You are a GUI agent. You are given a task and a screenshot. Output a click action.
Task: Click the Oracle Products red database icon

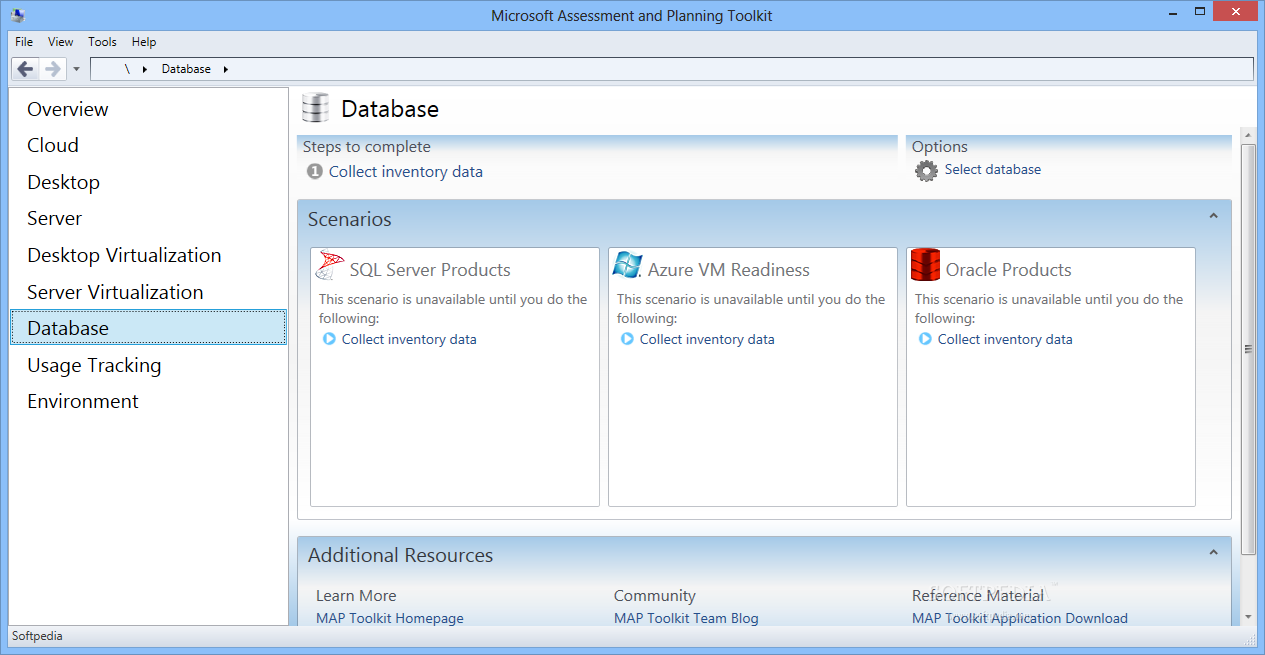tap(925, 266)
